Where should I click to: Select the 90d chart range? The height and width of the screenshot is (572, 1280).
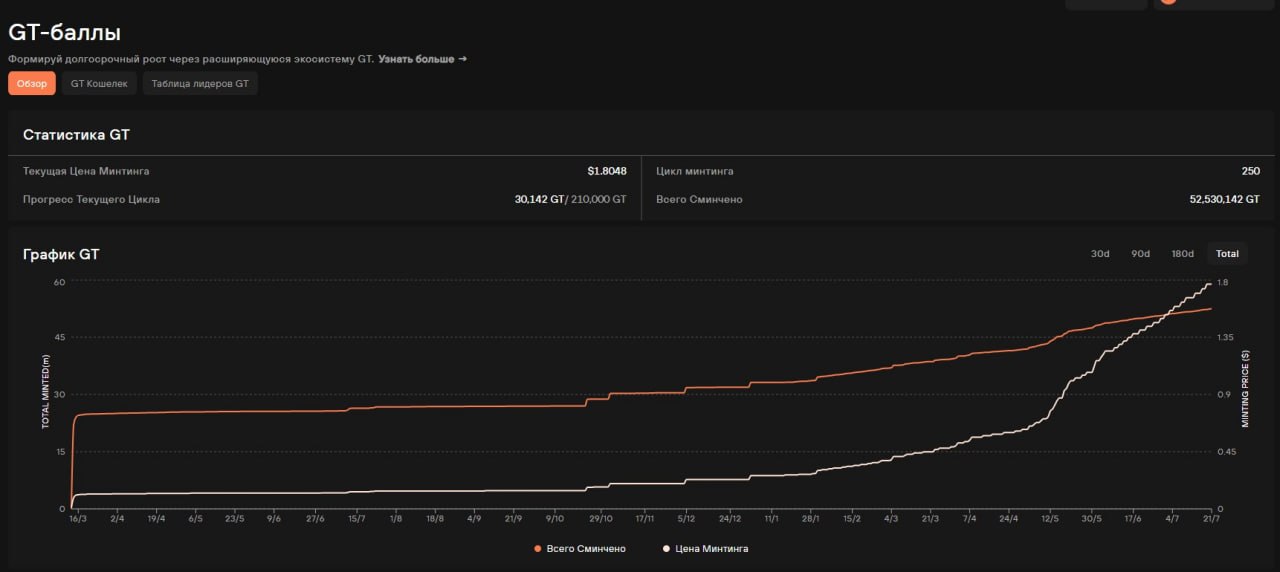pos(1141,254)
